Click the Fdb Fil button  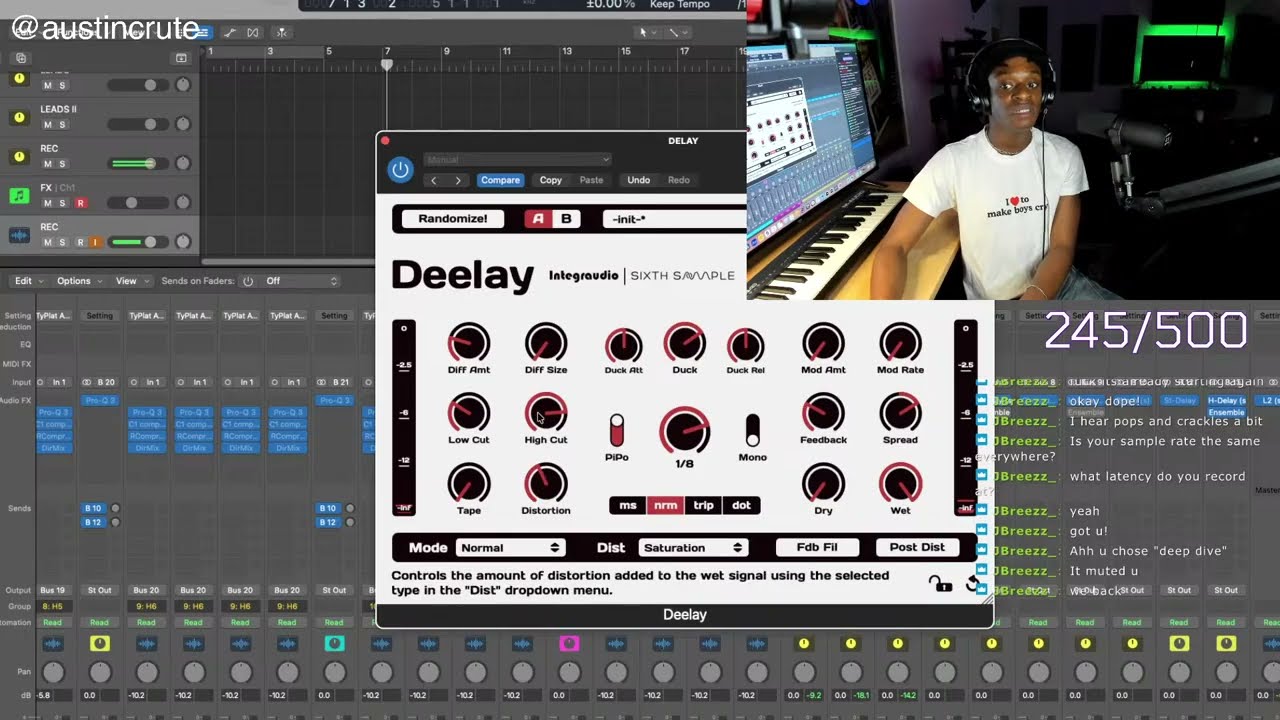(817, 547)
